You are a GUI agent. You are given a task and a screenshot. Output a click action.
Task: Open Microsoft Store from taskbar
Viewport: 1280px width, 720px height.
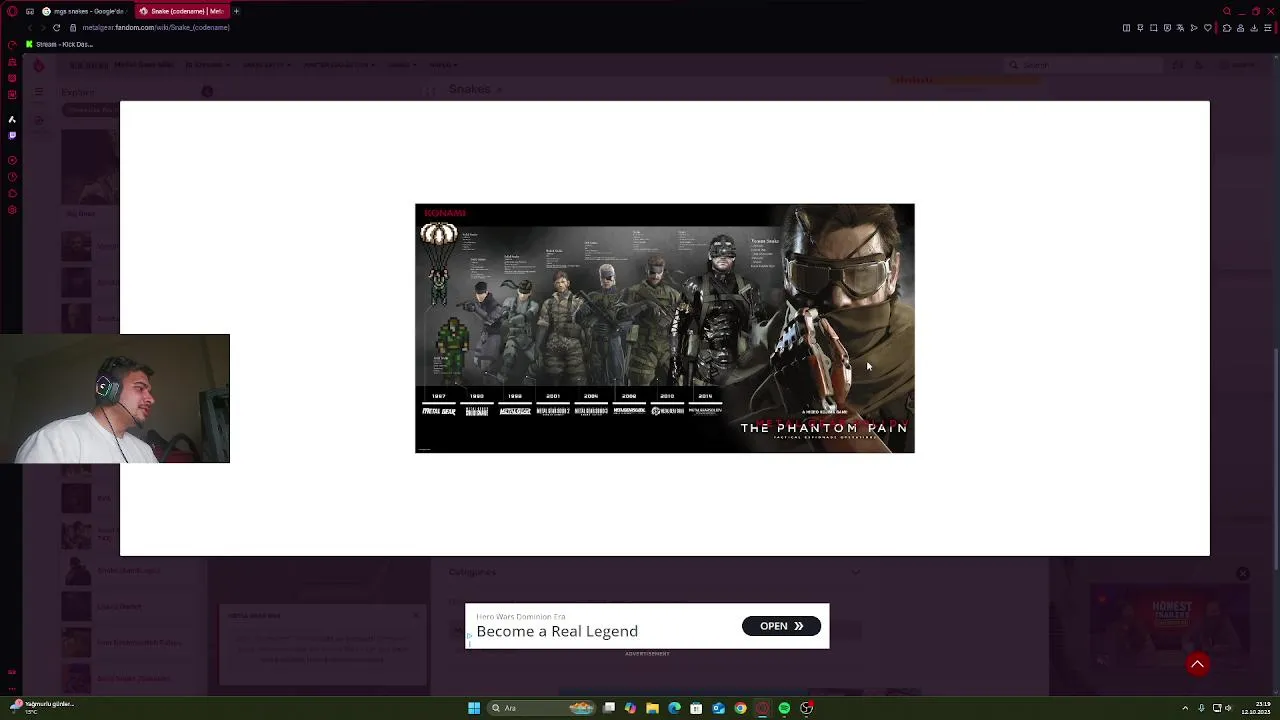(x=696, y=708)
